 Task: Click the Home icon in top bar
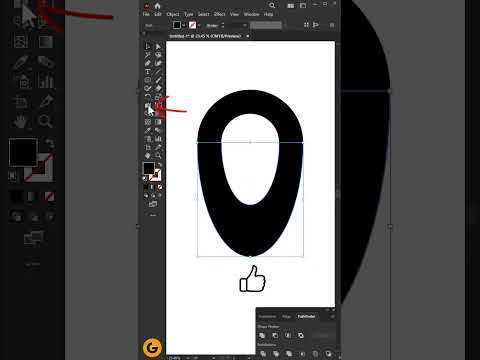157,6
